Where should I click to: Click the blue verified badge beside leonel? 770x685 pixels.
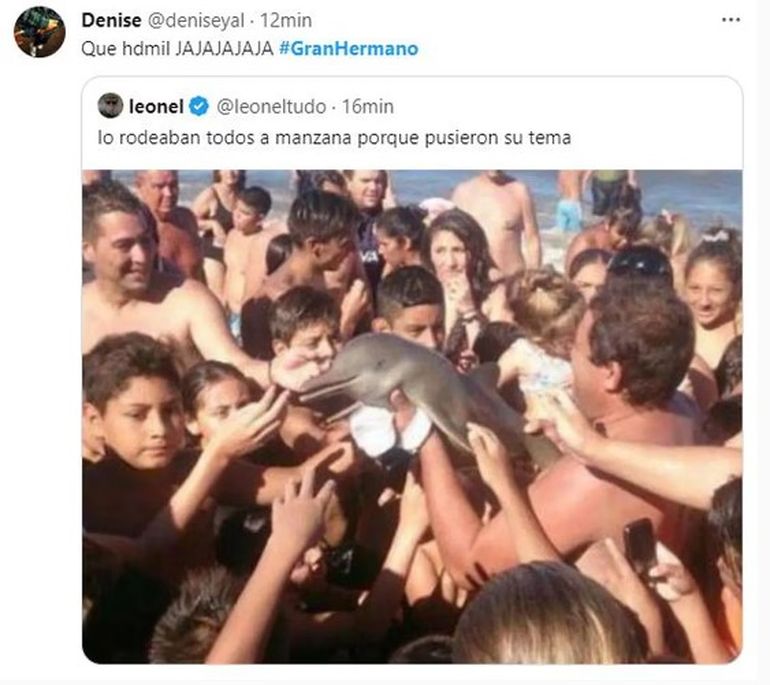click(199, 106)
